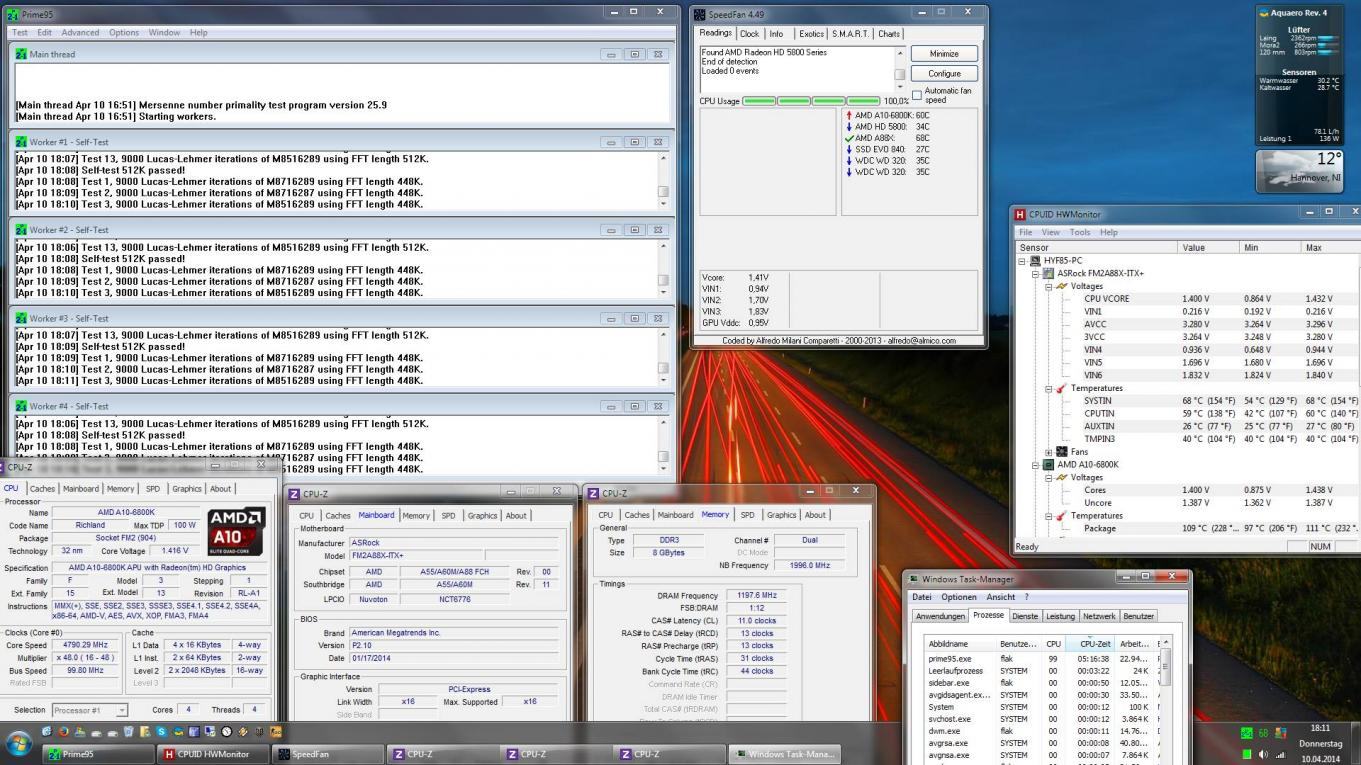Click the Windows Task-Manager title icon

tap(913, 580)
